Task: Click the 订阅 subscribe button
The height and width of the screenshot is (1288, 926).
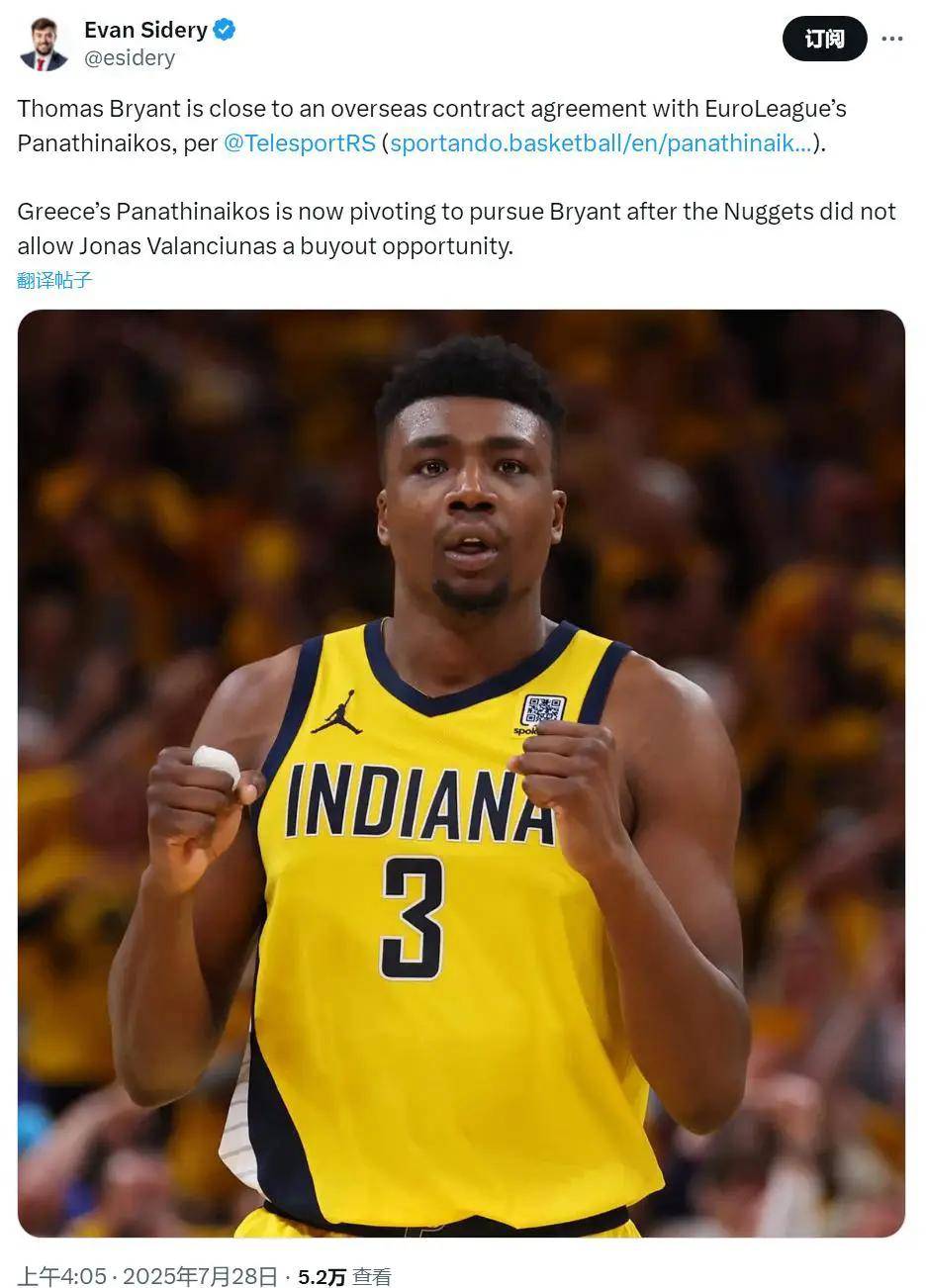Action: 824,39
